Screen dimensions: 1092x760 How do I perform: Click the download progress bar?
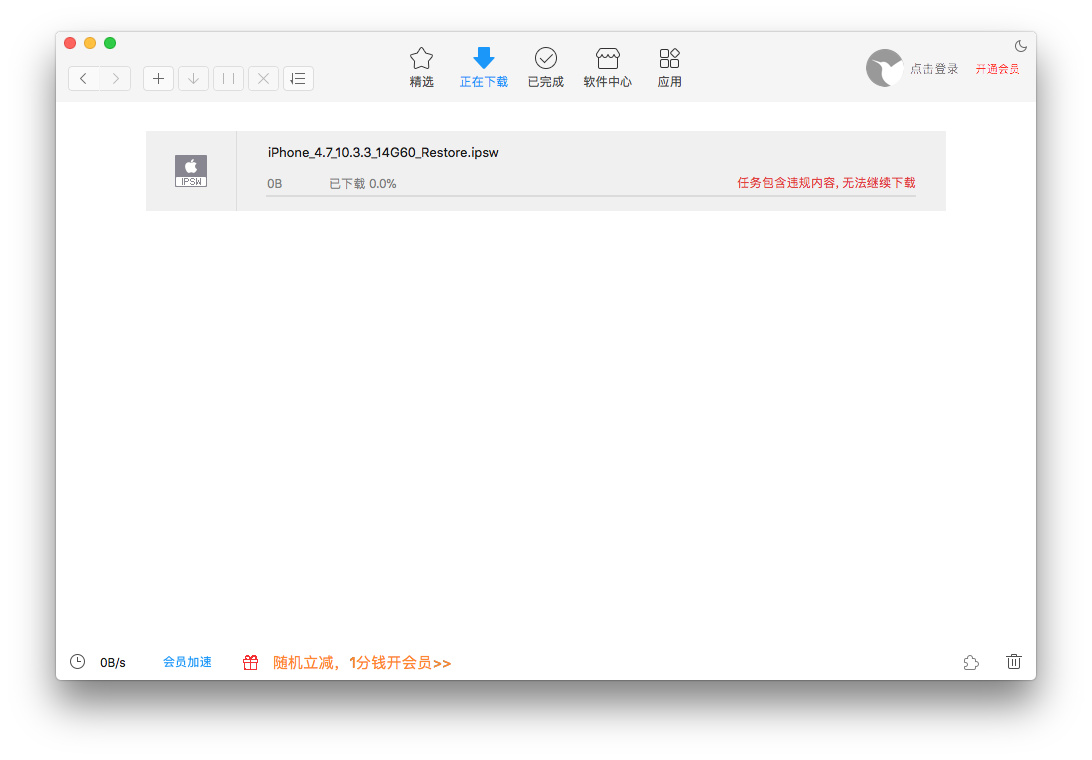(x=591, y=196)
